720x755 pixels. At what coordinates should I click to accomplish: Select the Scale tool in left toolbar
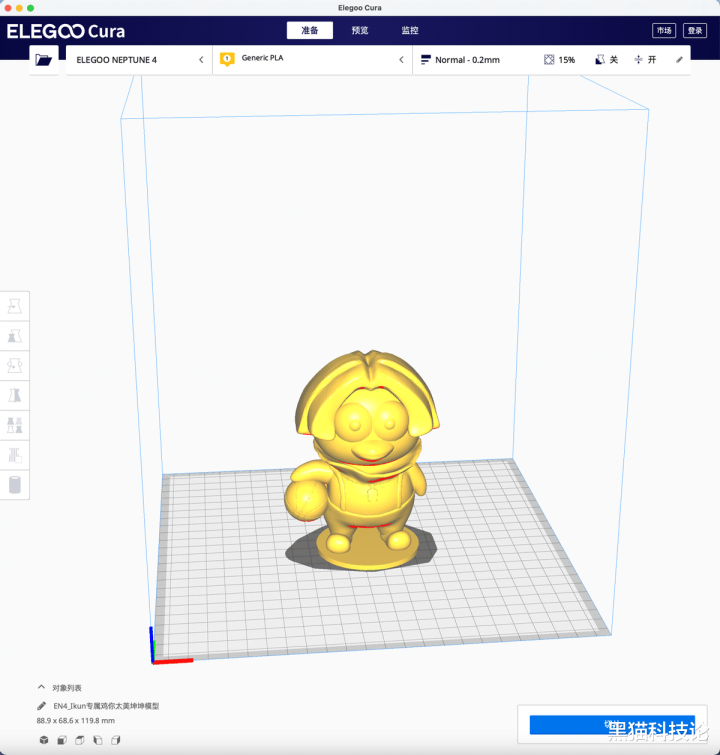14,336
